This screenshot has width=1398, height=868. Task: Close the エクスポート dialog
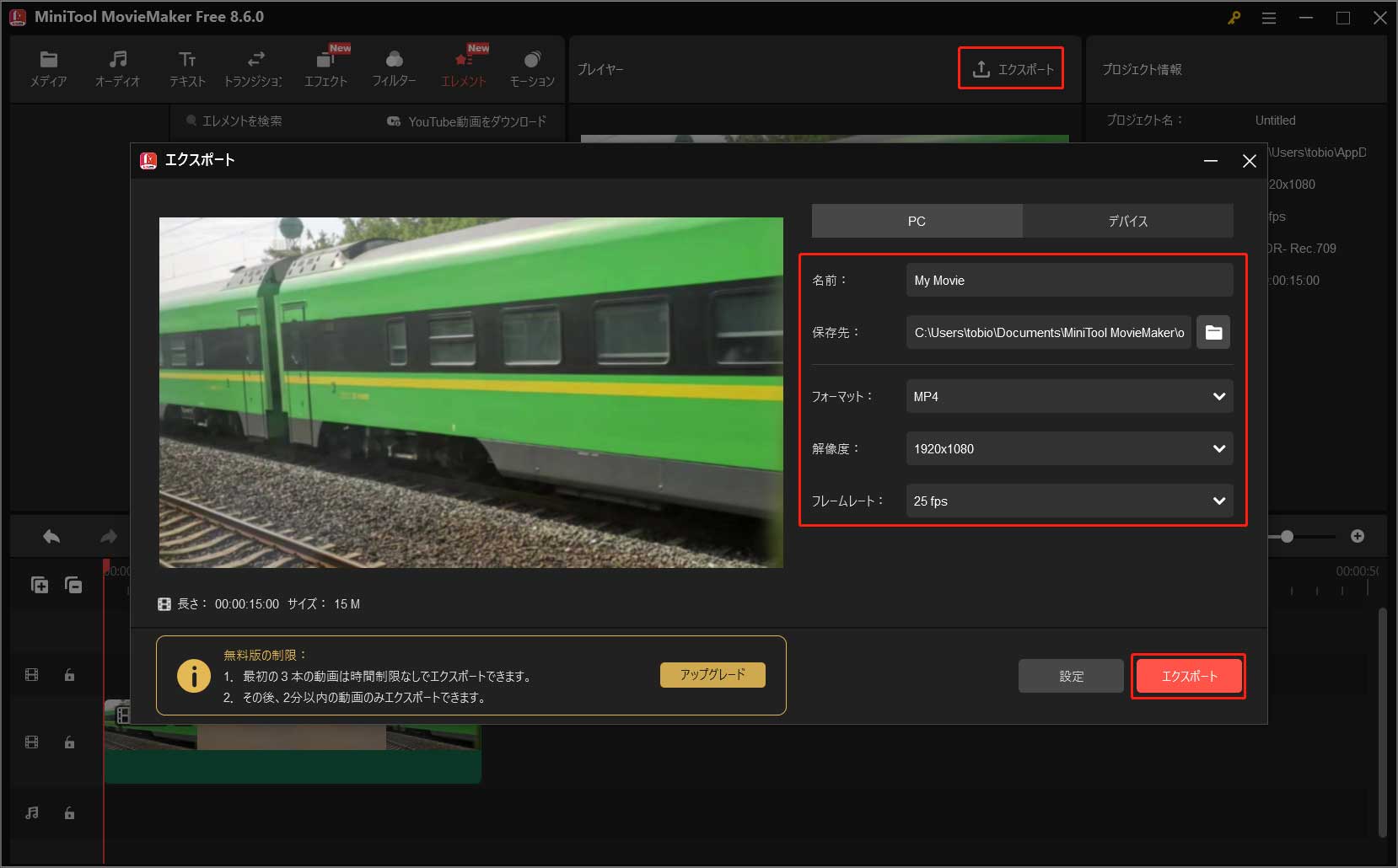(x=1250, y=160)
